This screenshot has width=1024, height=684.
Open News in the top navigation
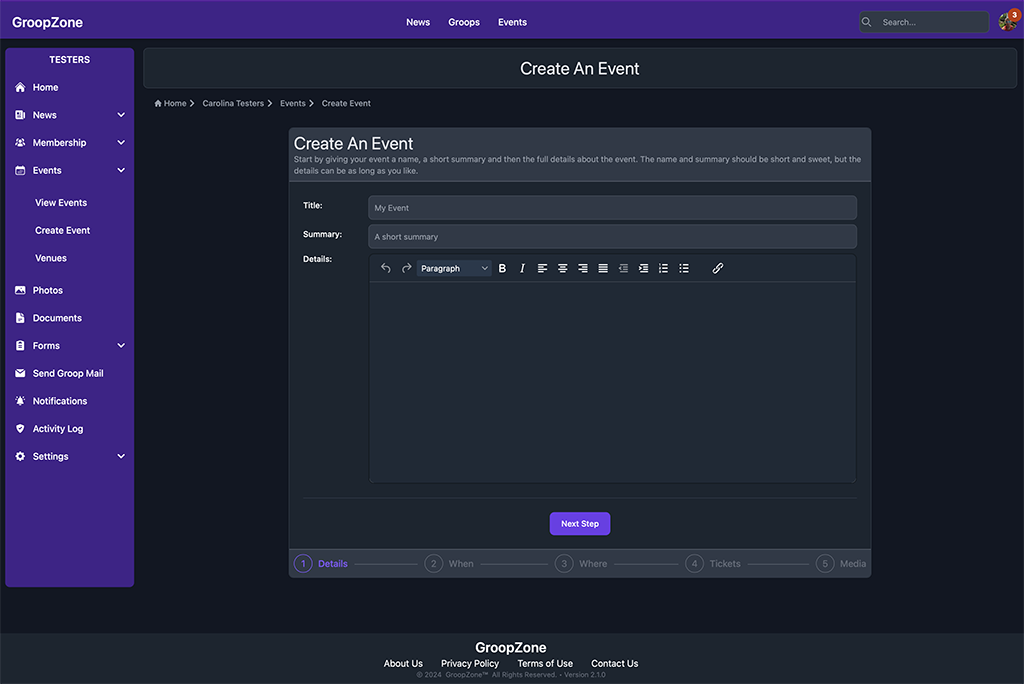click(418, 22)
